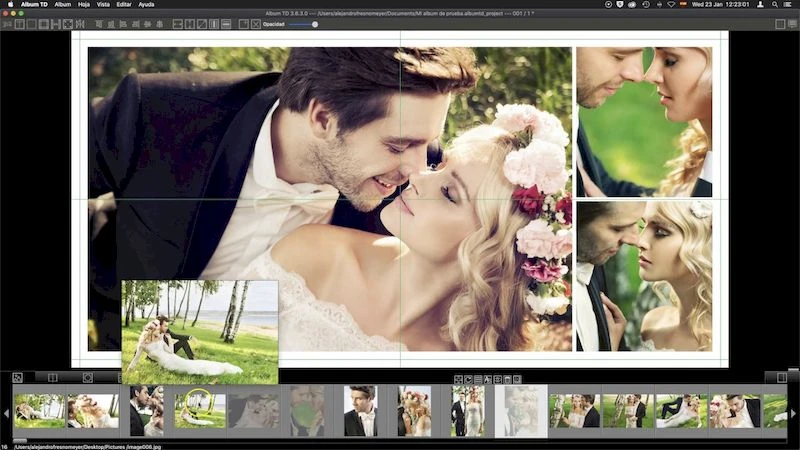Viewport: 800px width, 450px height.
Task: Click the Editar menu item
Action: [123, 5]
